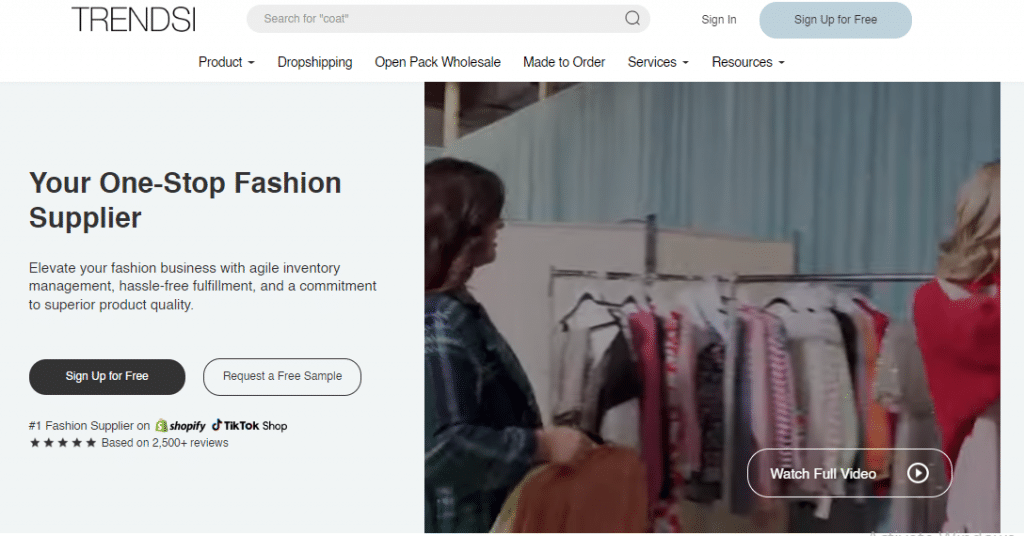Select Made to Order in navigation
This screenshot has height=536, width=1024.
point(564,62)
